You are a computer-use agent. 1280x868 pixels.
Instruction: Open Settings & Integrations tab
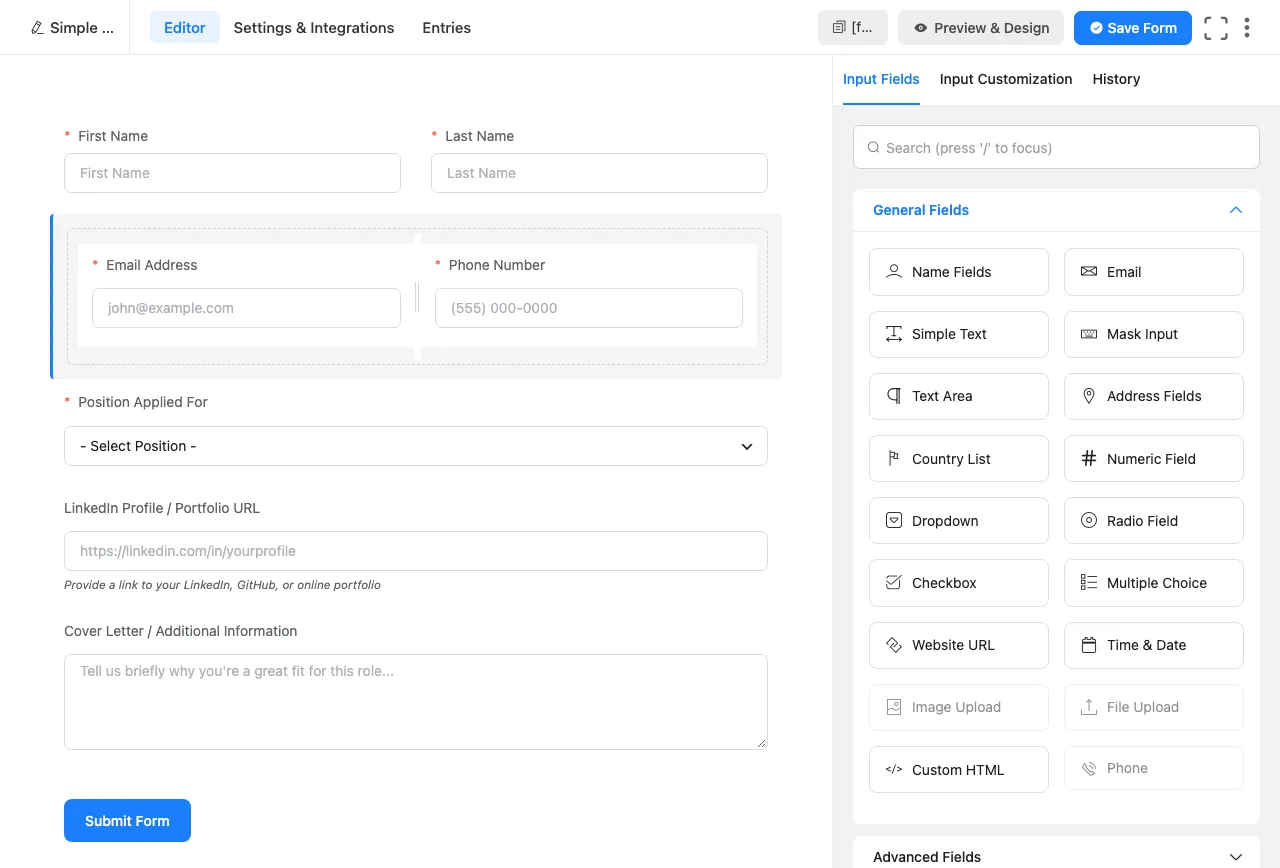click(x=314, y=28)
